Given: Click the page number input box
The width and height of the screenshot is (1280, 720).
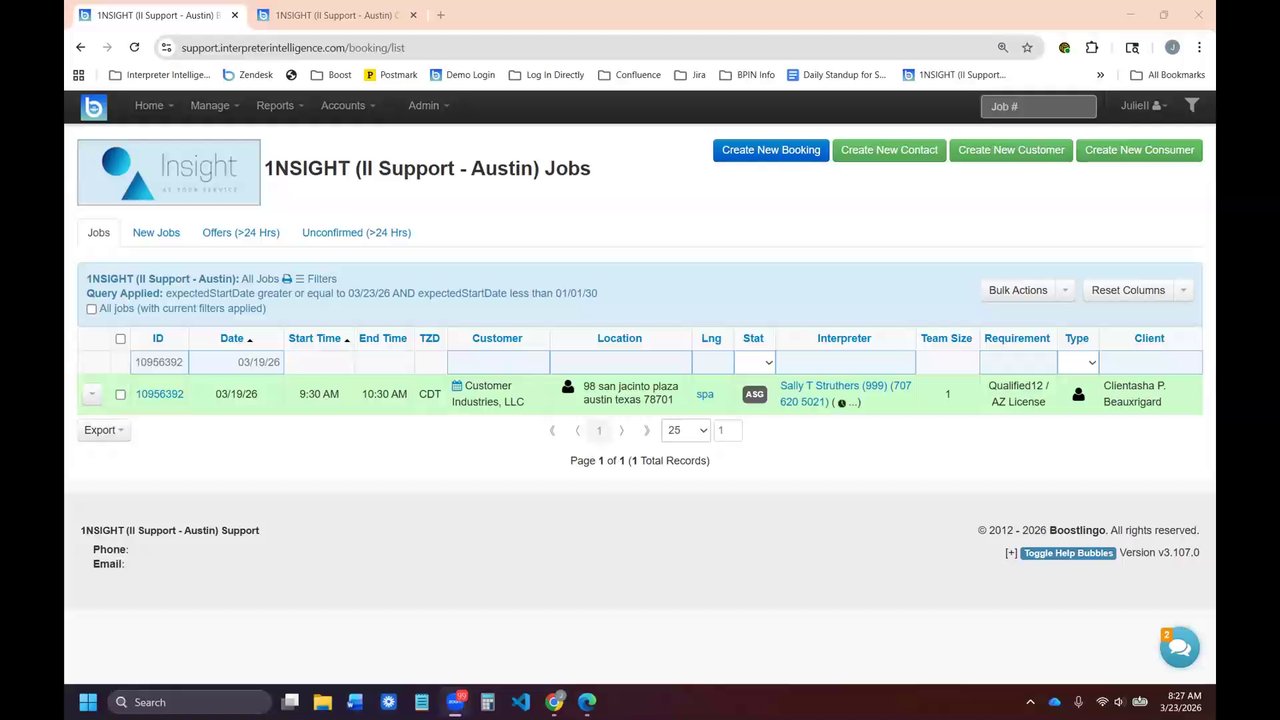Looking at the screenshot, I should coord(728,430).
